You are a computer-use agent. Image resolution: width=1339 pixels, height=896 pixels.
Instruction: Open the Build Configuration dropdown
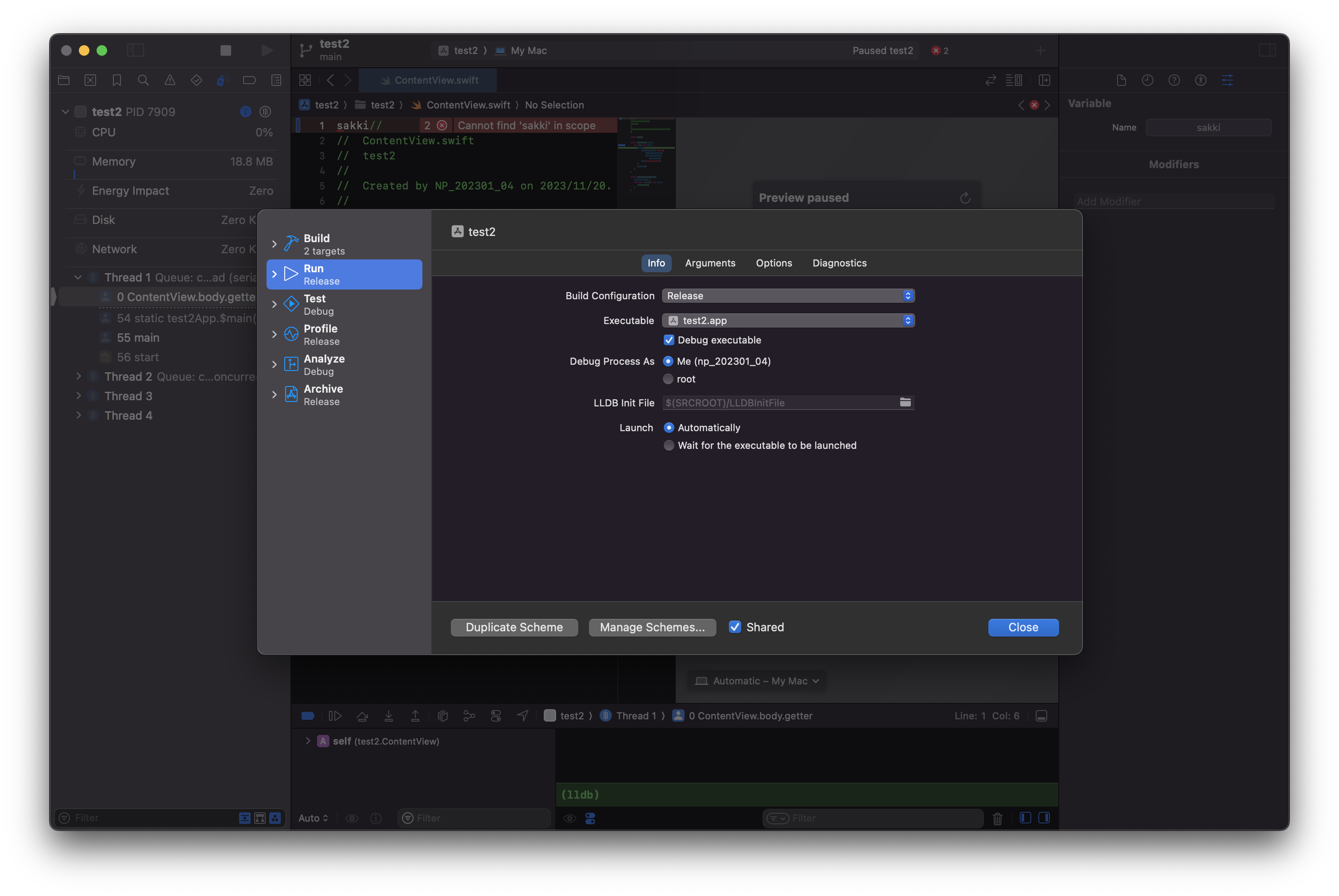tap(788, 295)
